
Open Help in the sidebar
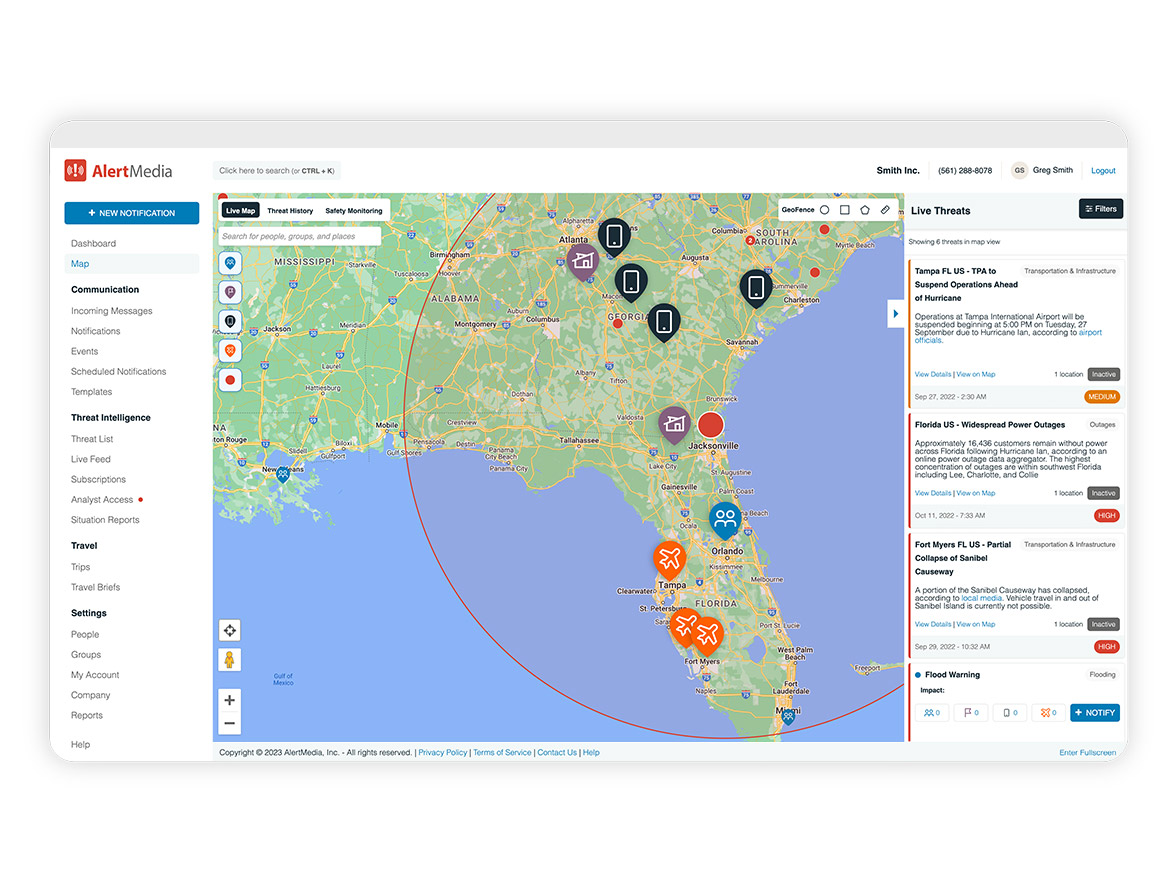tap(80, 745)
